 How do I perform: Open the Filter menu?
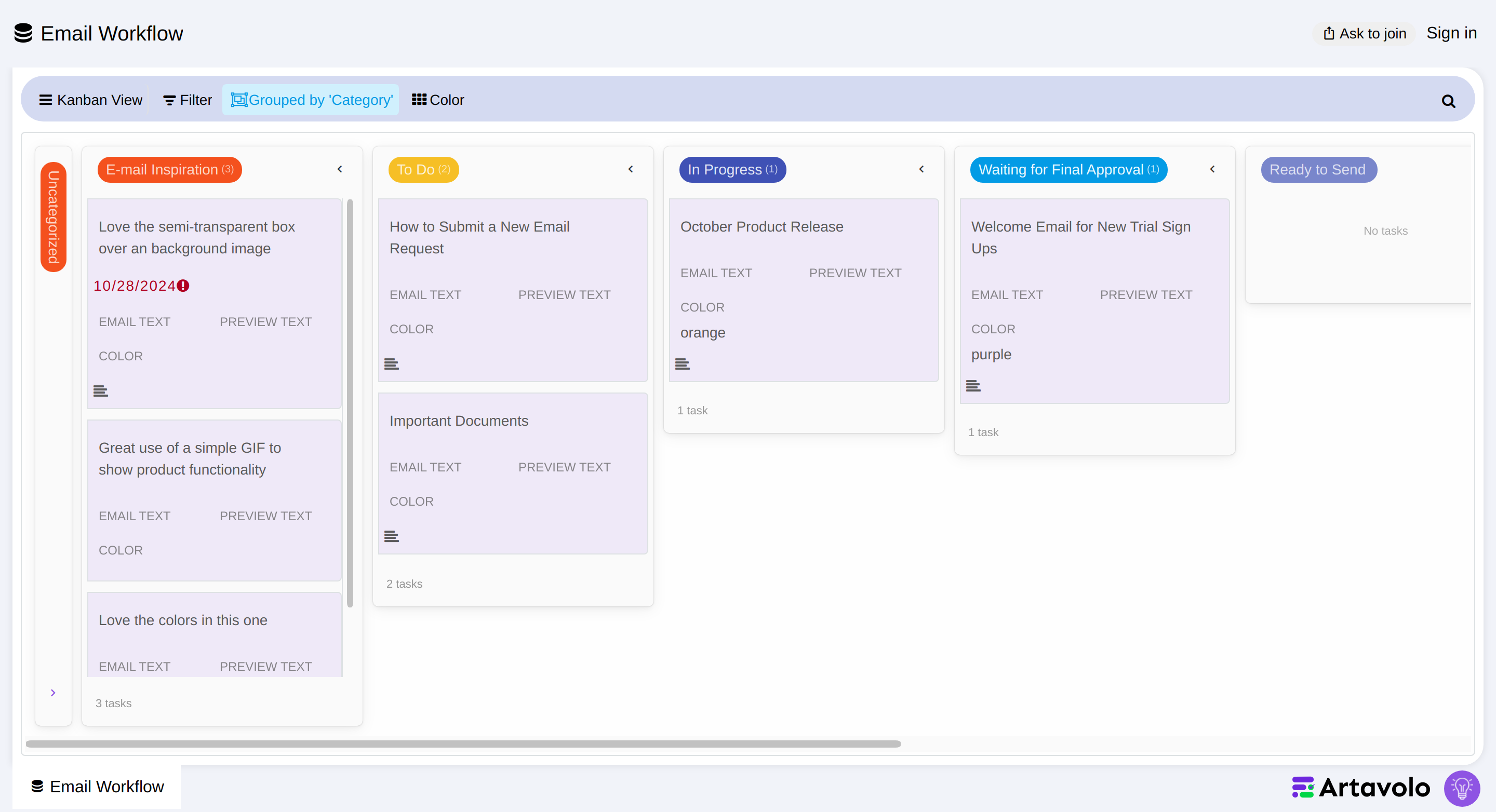coord(187,100)
